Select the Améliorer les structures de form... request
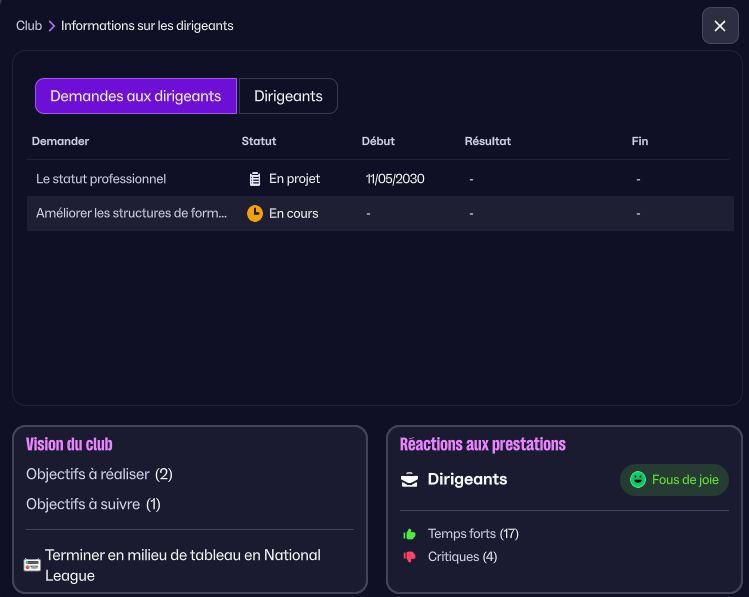 (380, 213)
